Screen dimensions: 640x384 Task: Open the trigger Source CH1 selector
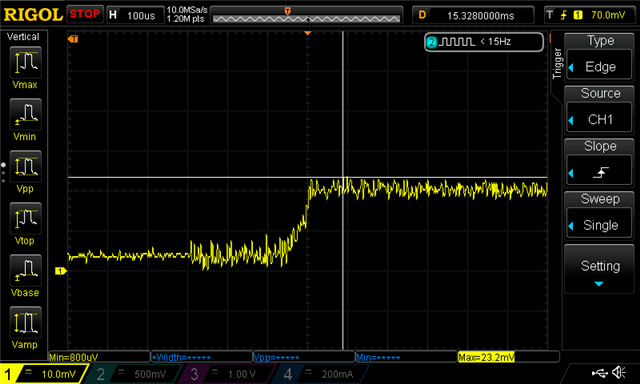point(599,119)
